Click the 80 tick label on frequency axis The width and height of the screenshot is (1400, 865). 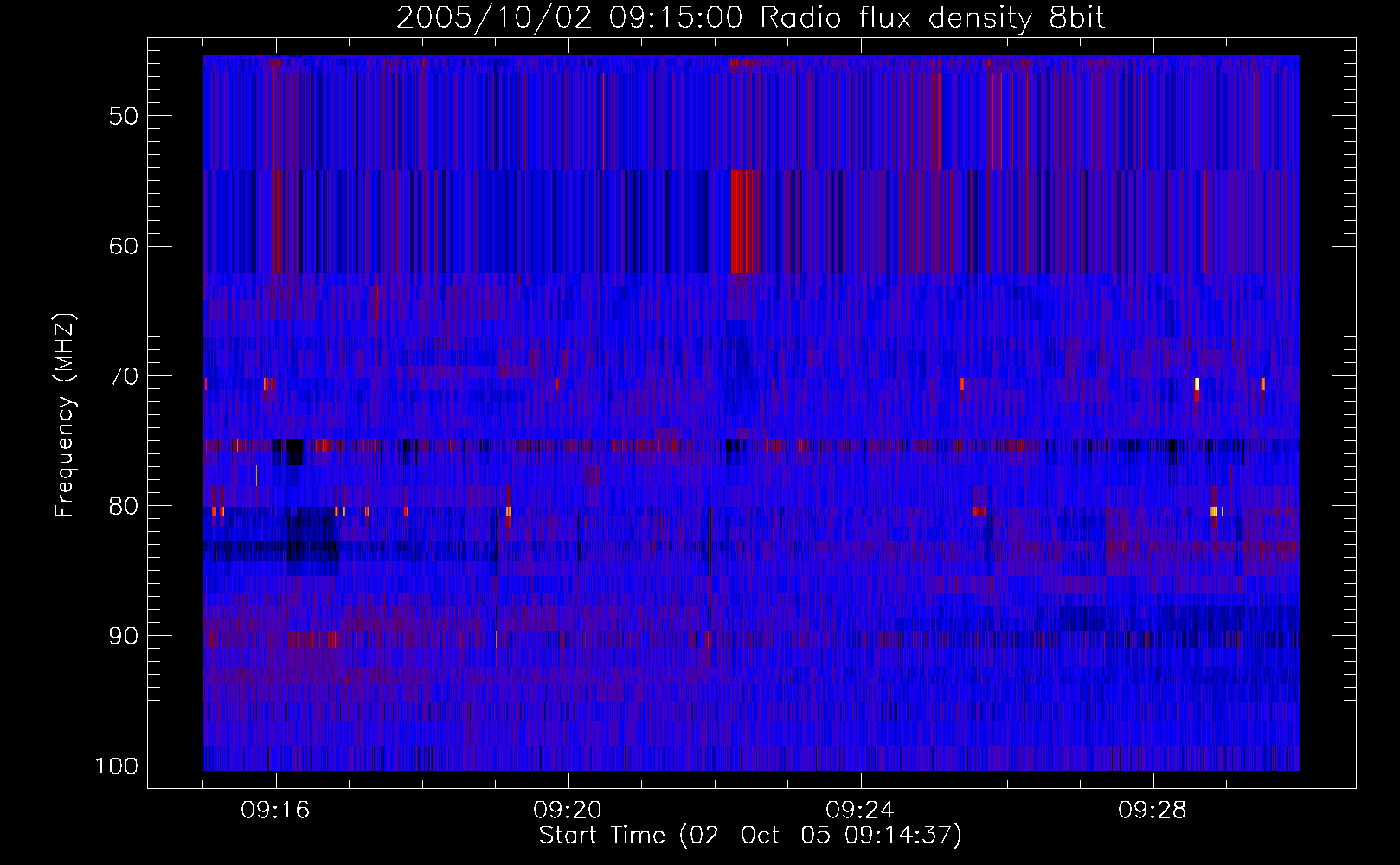(x=124, y=506)
